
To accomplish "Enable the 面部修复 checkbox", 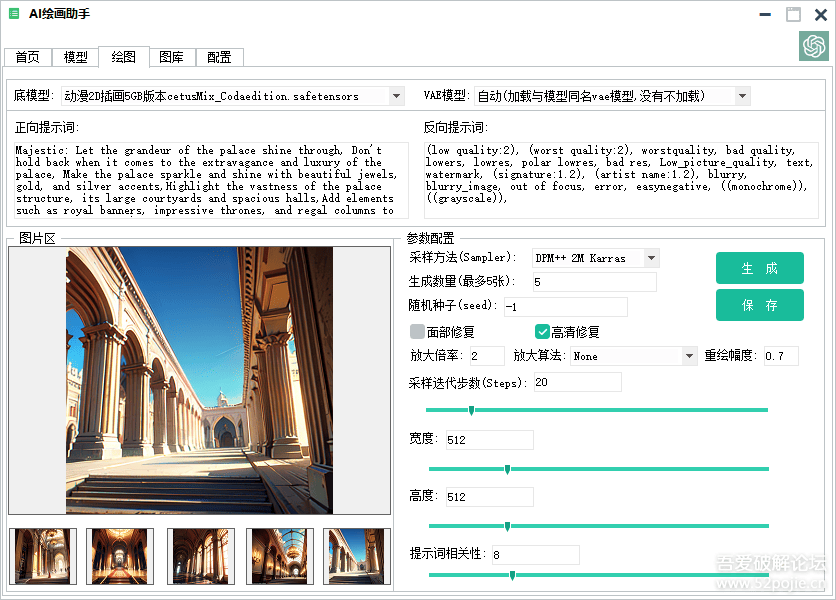I will click(417, 332).
